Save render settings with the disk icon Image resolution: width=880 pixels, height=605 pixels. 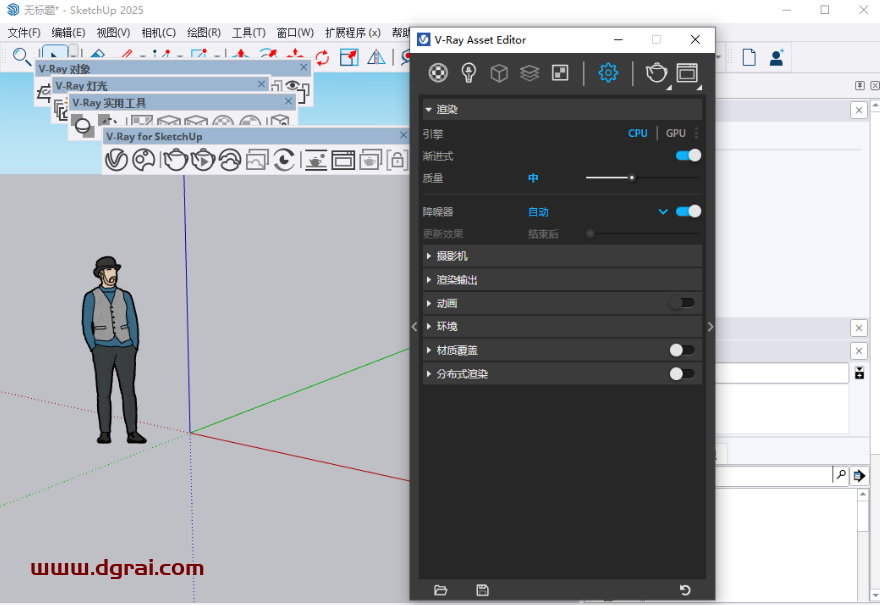[483, 590]
